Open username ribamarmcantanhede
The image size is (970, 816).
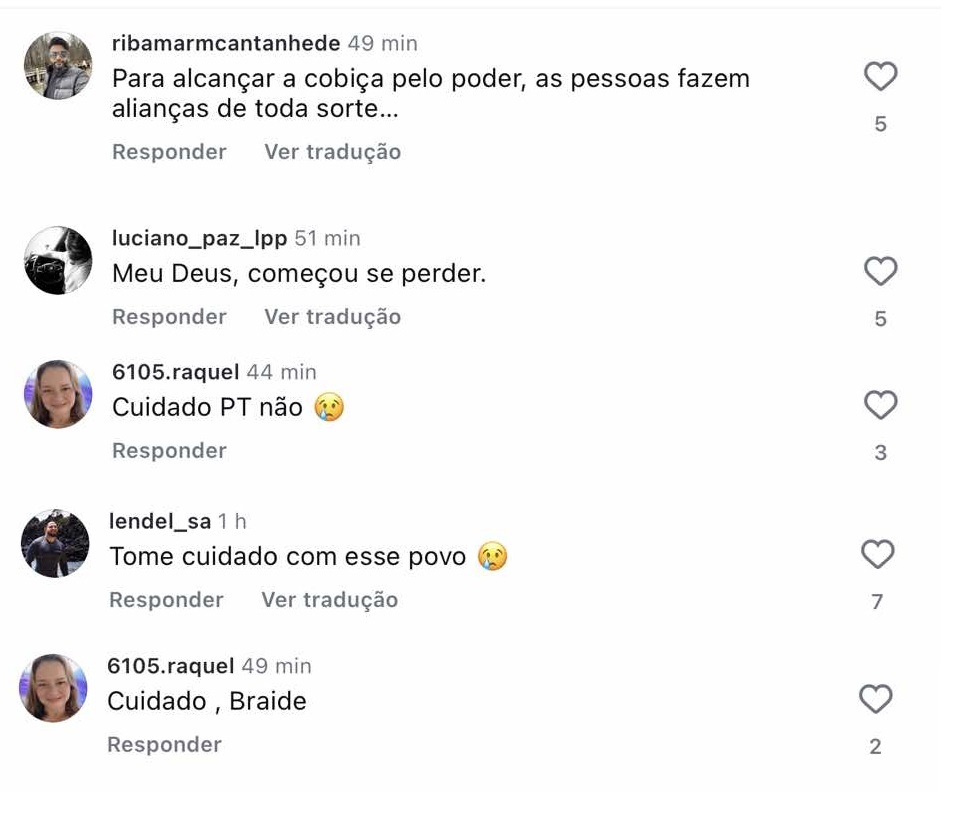(226, 44)
